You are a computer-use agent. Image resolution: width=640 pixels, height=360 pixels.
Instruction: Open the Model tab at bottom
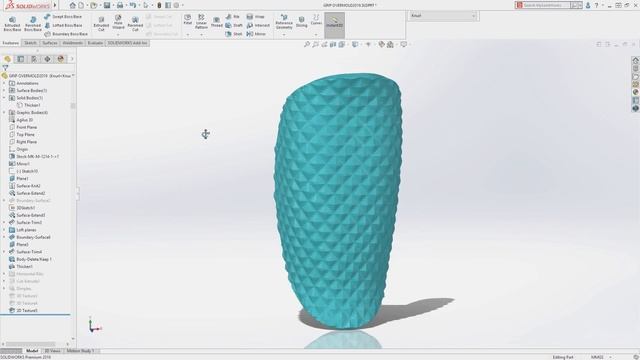click(x=32, y=351)
